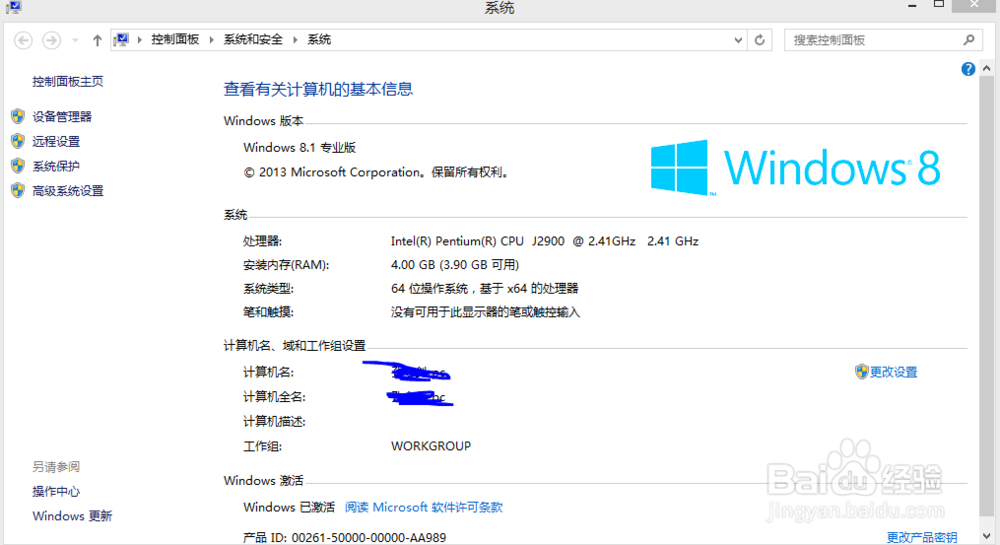Expand the arrow after 系统和安全 breadcrumb
1000x545 pixels.
click(295, 40)
